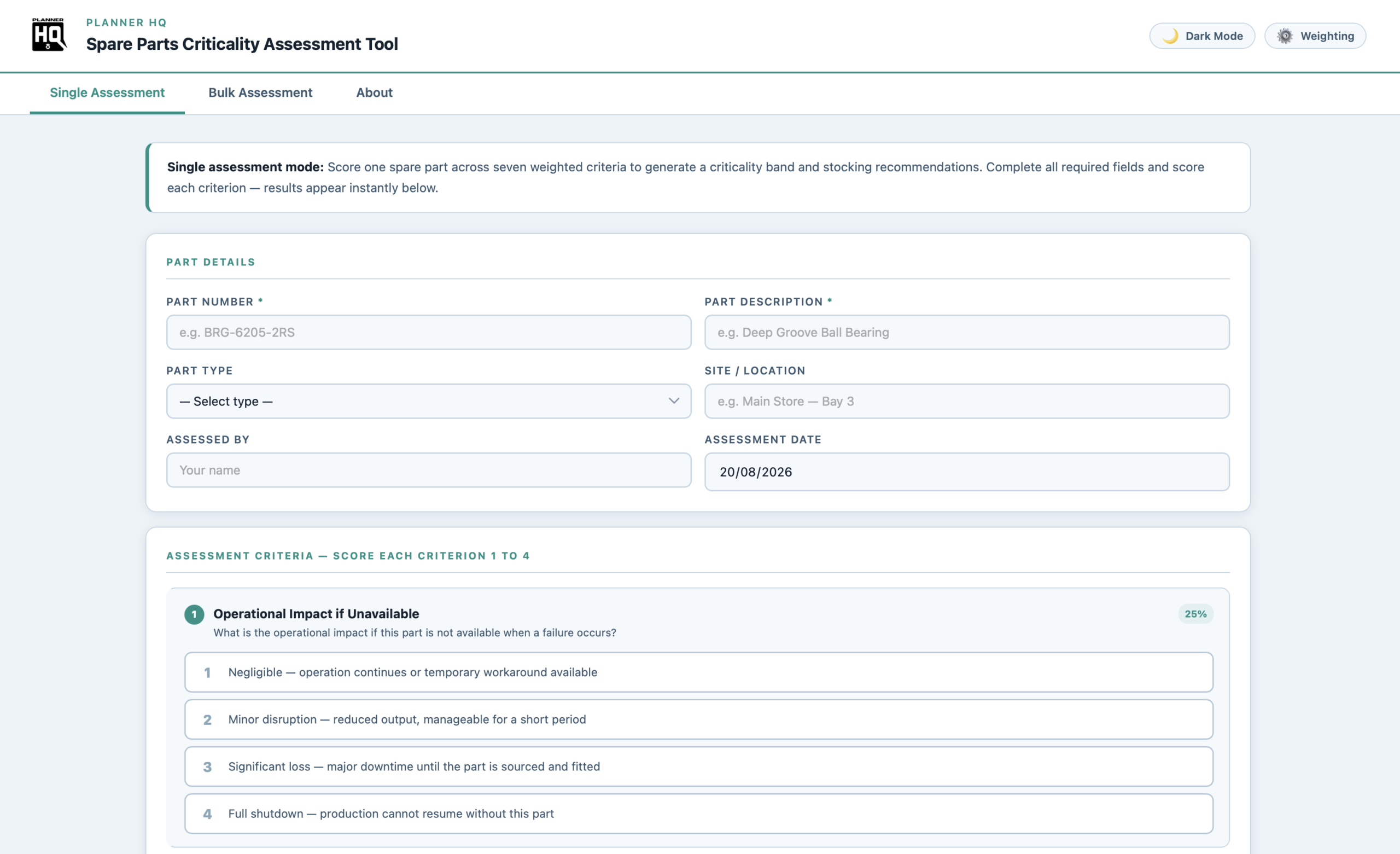Click the Site / Location field
Image resolution: width=1400 pixels, height=854 pixels.
[x=966, y=401]
